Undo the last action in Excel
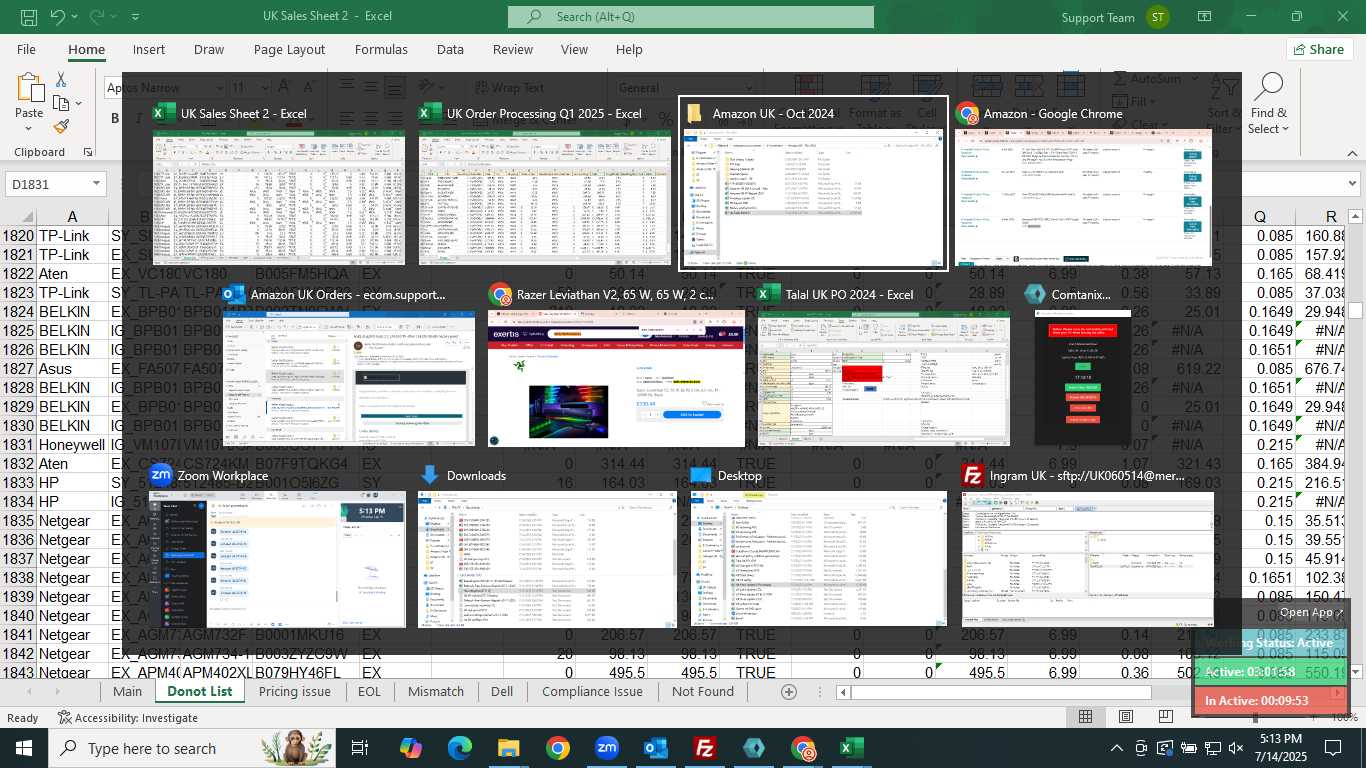Screen dimensions: 1366x768 56,17
